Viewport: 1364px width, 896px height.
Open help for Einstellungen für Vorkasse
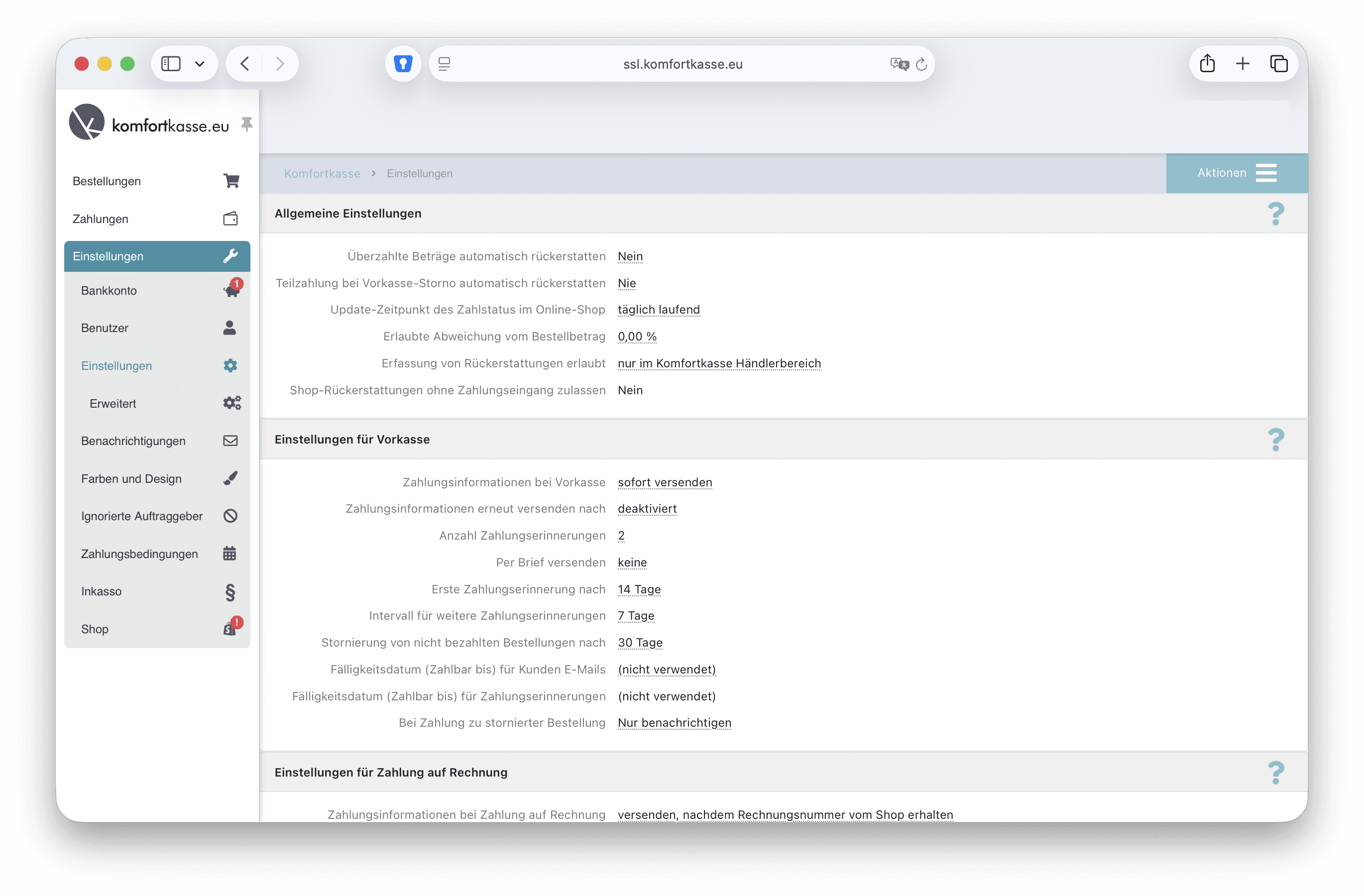click(1276, 440)
